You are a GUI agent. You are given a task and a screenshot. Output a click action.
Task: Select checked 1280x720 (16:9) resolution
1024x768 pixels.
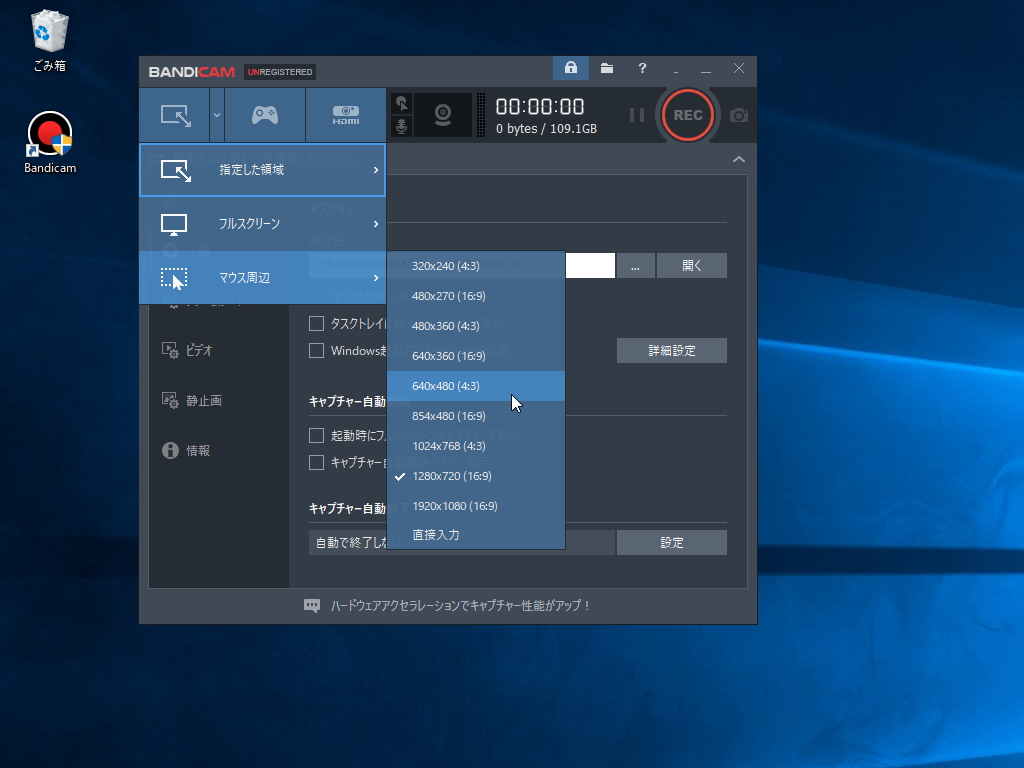(x=475, y=476)
